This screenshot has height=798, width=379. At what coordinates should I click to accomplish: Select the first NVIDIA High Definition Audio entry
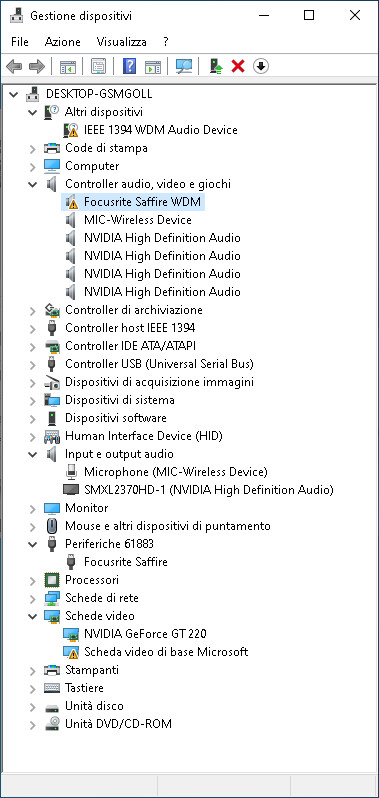point(162,238)
